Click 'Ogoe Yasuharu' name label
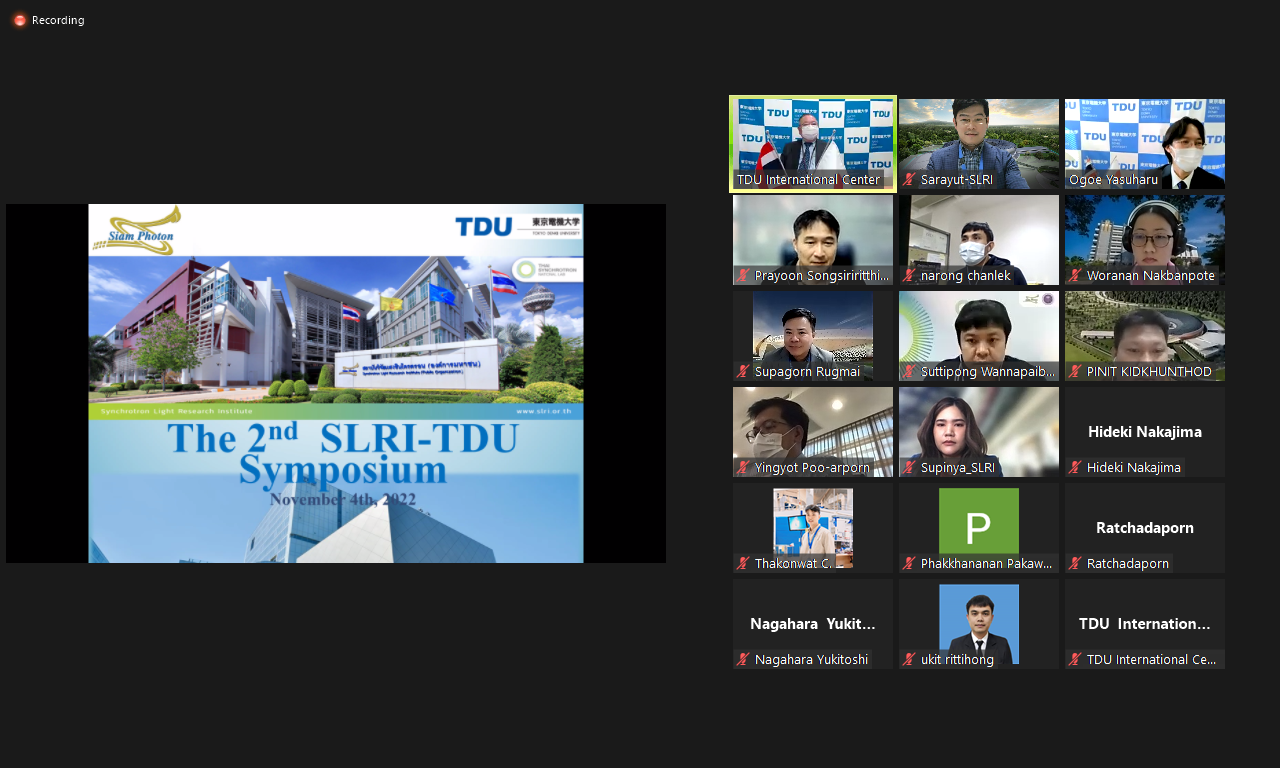Screen dimensions: 1280x768 (x=1113, y=180)
